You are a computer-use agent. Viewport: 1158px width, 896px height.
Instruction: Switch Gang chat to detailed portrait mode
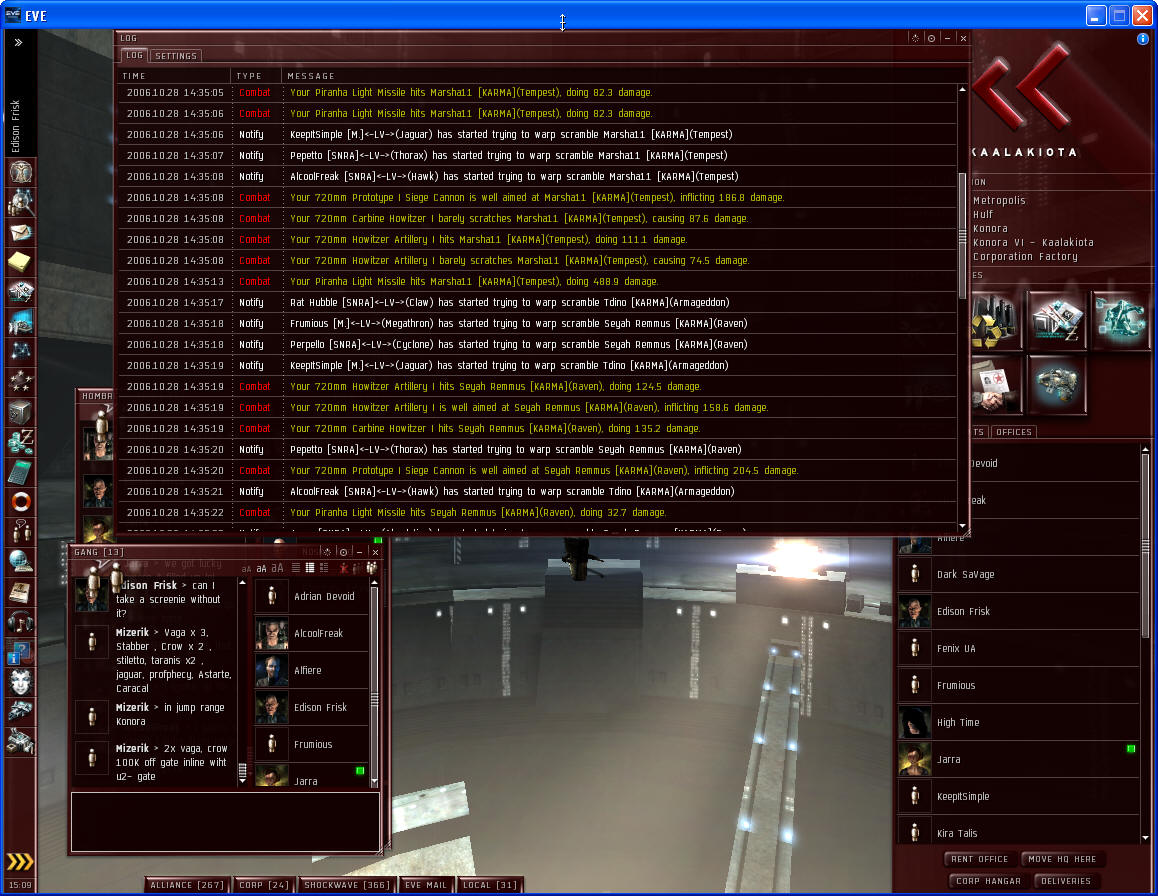[323, 568]
